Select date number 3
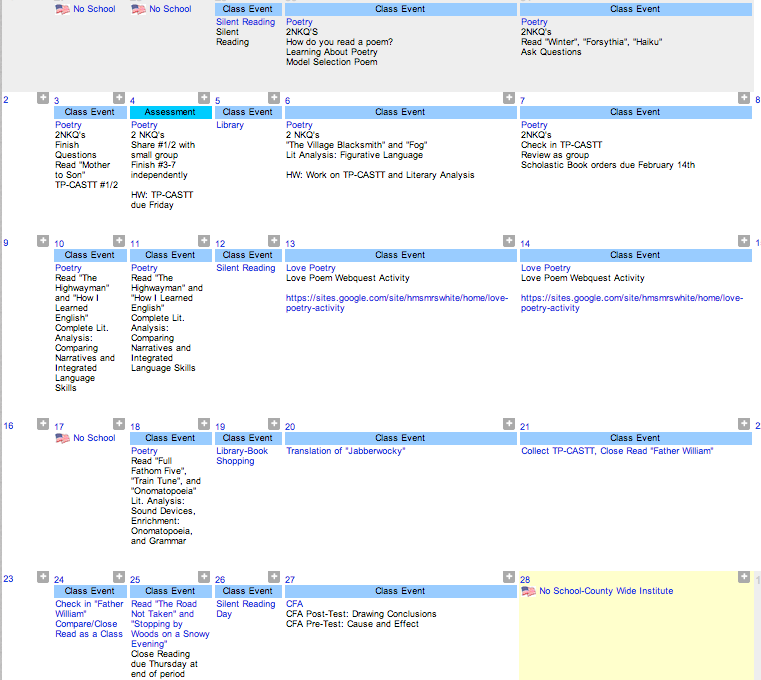 click(56, 101)
